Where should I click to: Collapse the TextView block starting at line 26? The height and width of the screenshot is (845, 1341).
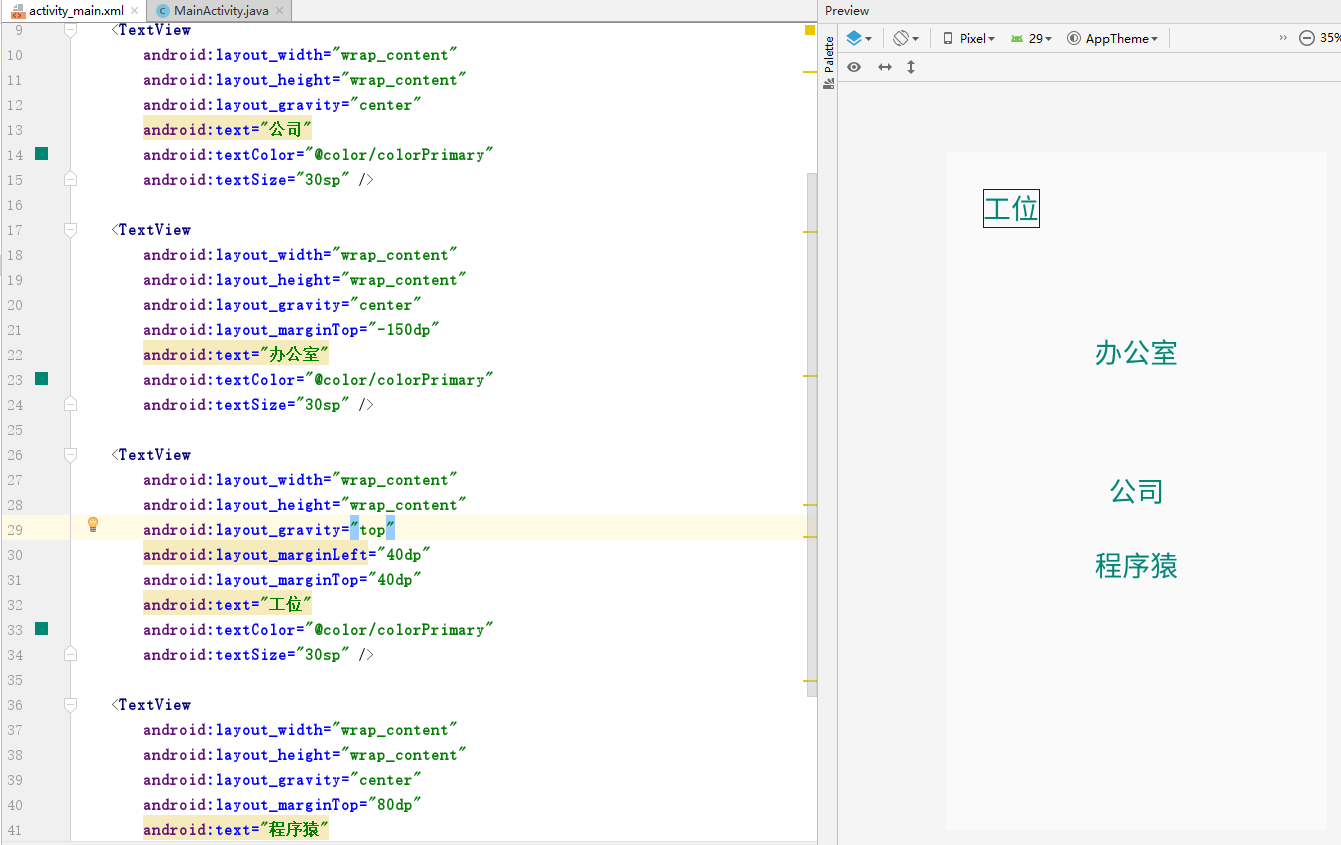pos(70,455)
